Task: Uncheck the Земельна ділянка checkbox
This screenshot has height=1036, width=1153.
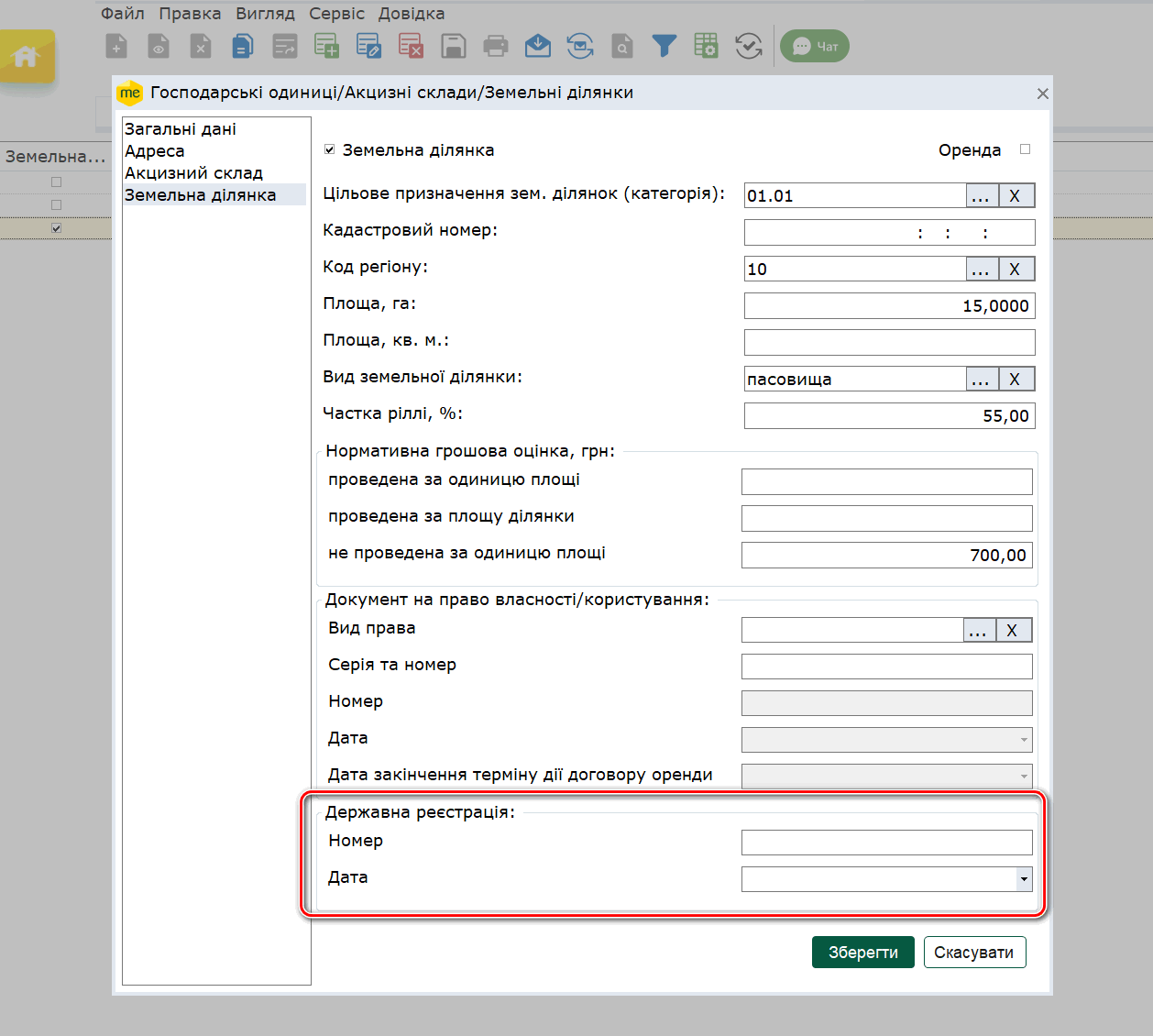Action: pos(330,149)
